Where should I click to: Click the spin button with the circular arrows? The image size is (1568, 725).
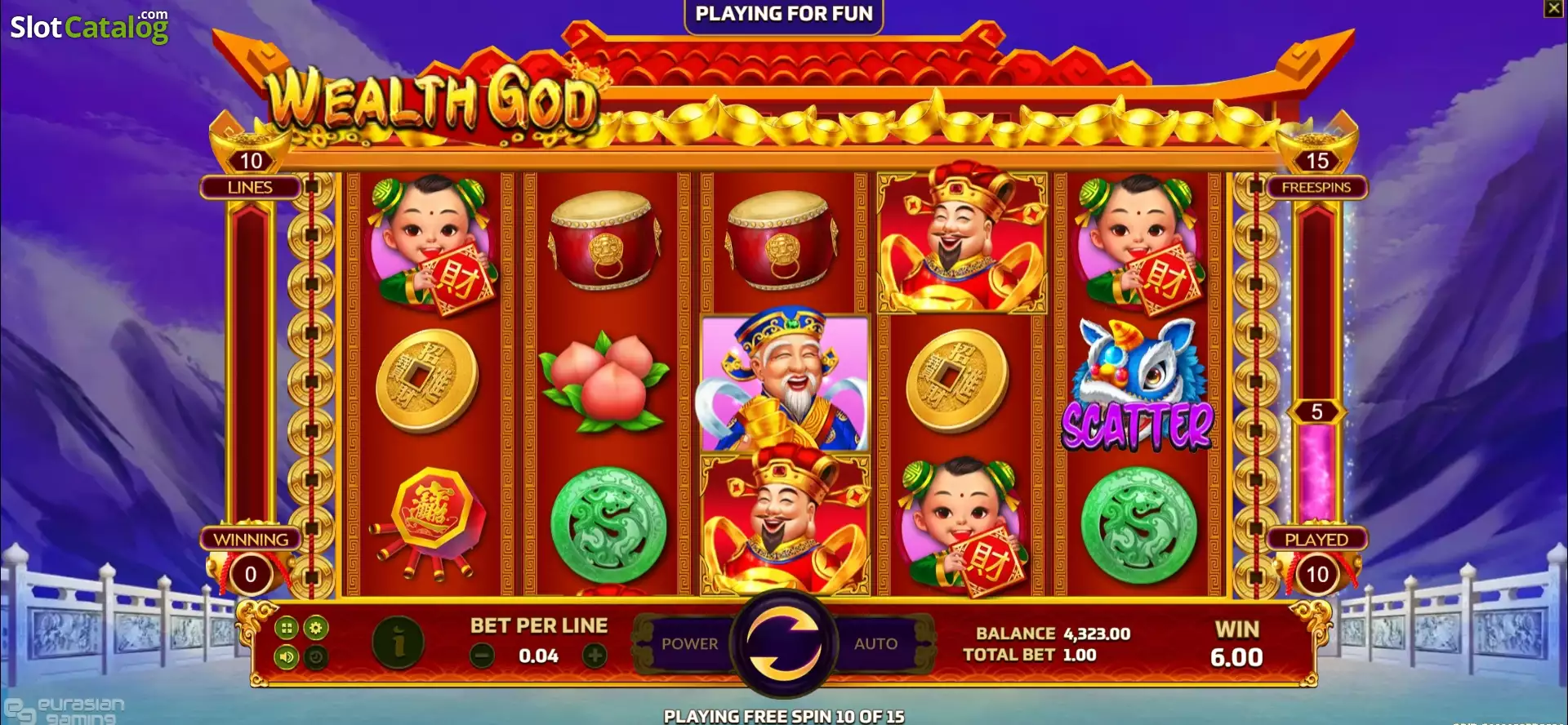[784, 643]
